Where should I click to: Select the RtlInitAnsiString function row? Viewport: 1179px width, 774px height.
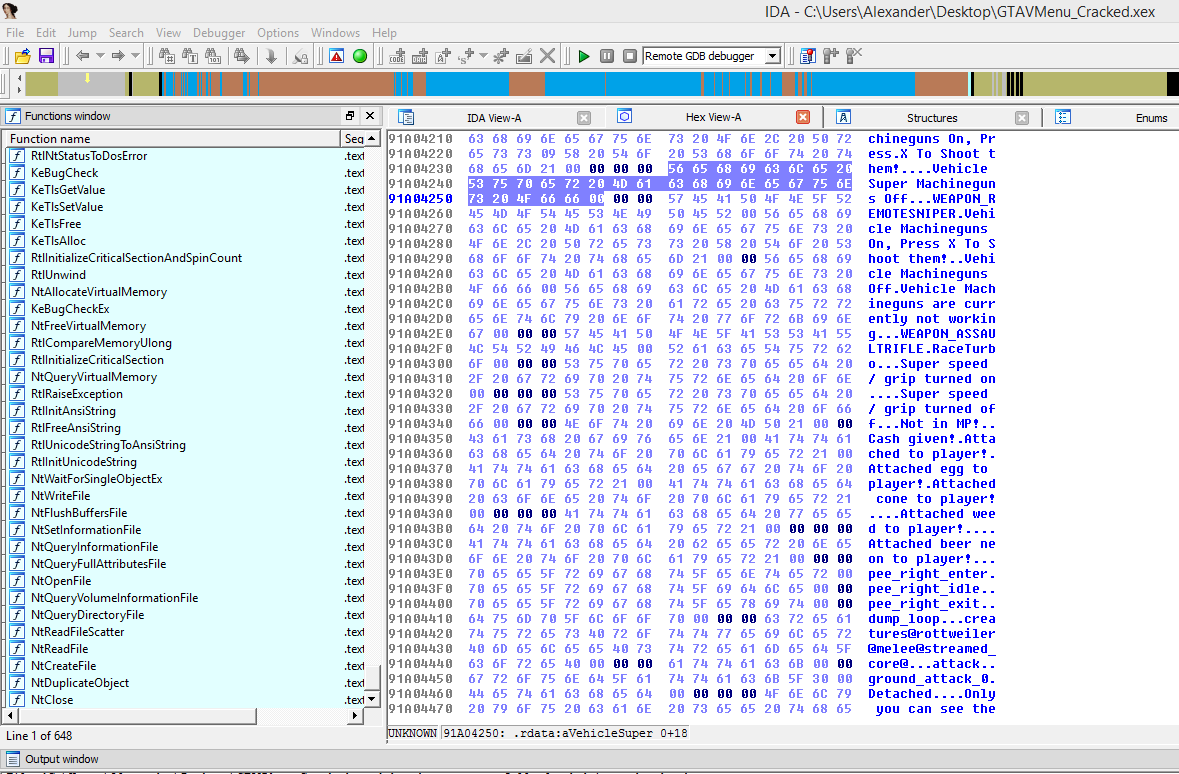pos(173,411)
